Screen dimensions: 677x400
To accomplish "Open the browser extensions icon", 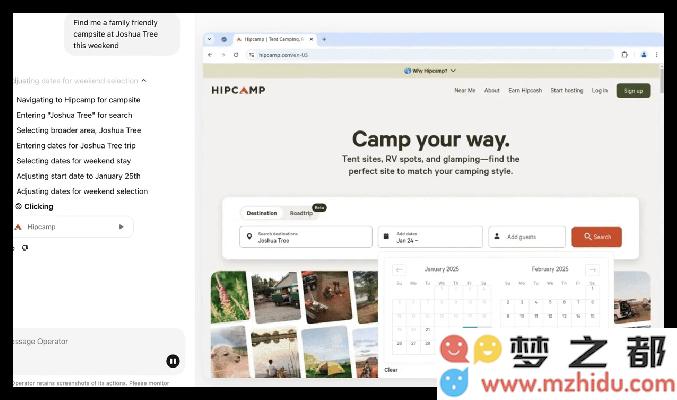I will tap(624, 55).
